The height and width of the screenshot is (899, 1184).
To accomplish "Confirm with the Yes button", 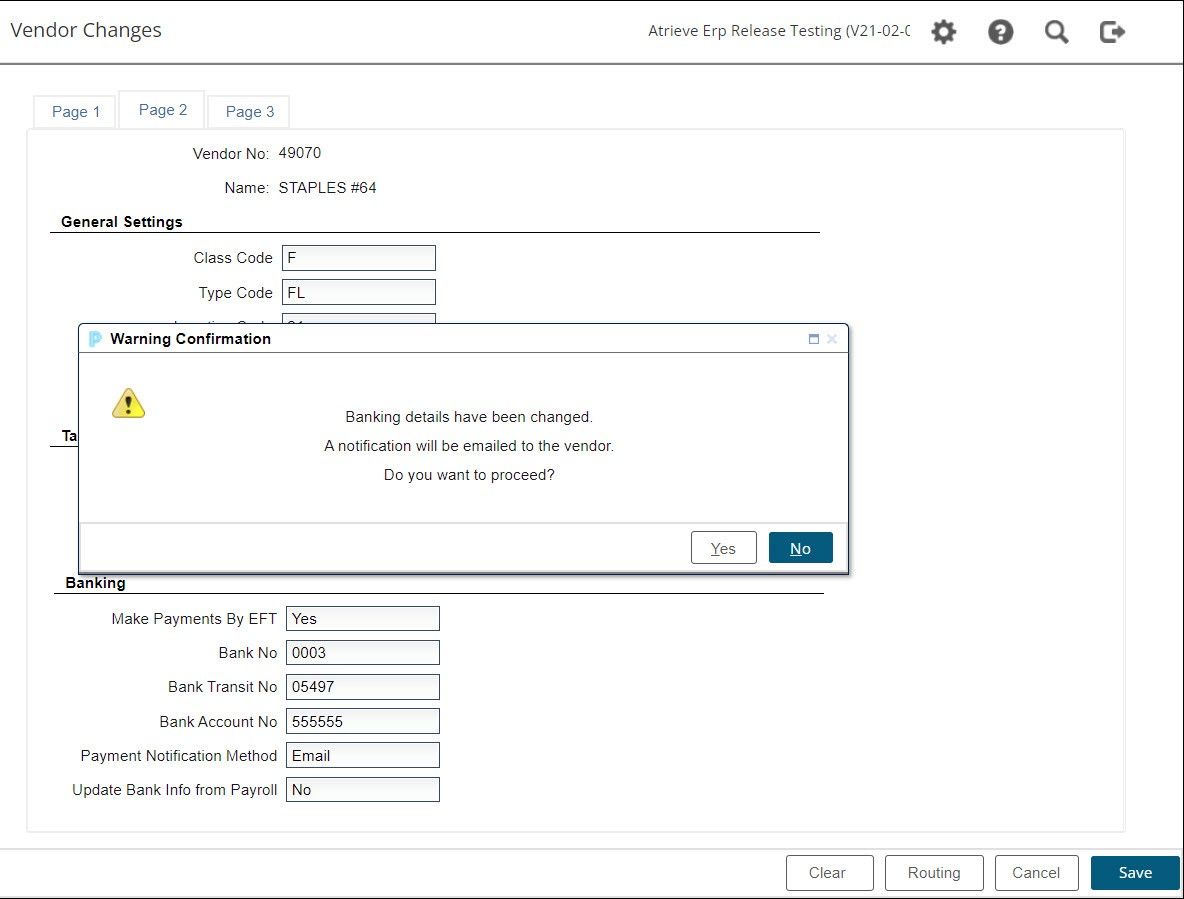I will point(723,548).
